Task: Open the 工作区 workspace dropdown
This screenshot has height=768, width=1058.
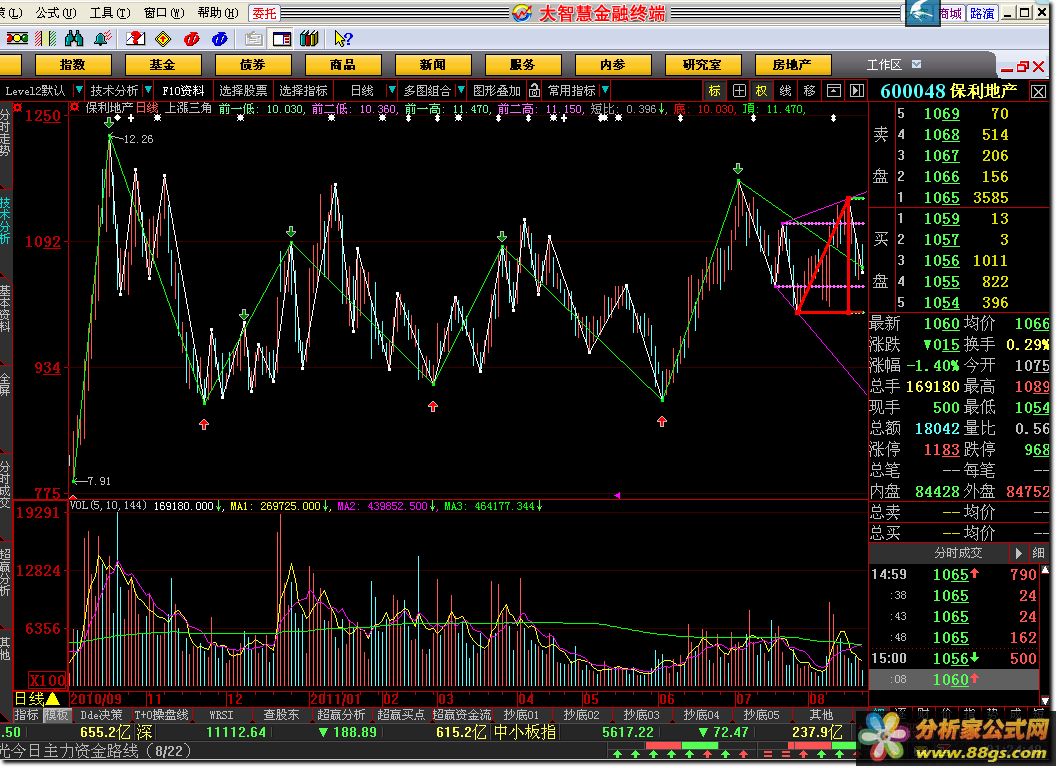Action: point(916,64)
